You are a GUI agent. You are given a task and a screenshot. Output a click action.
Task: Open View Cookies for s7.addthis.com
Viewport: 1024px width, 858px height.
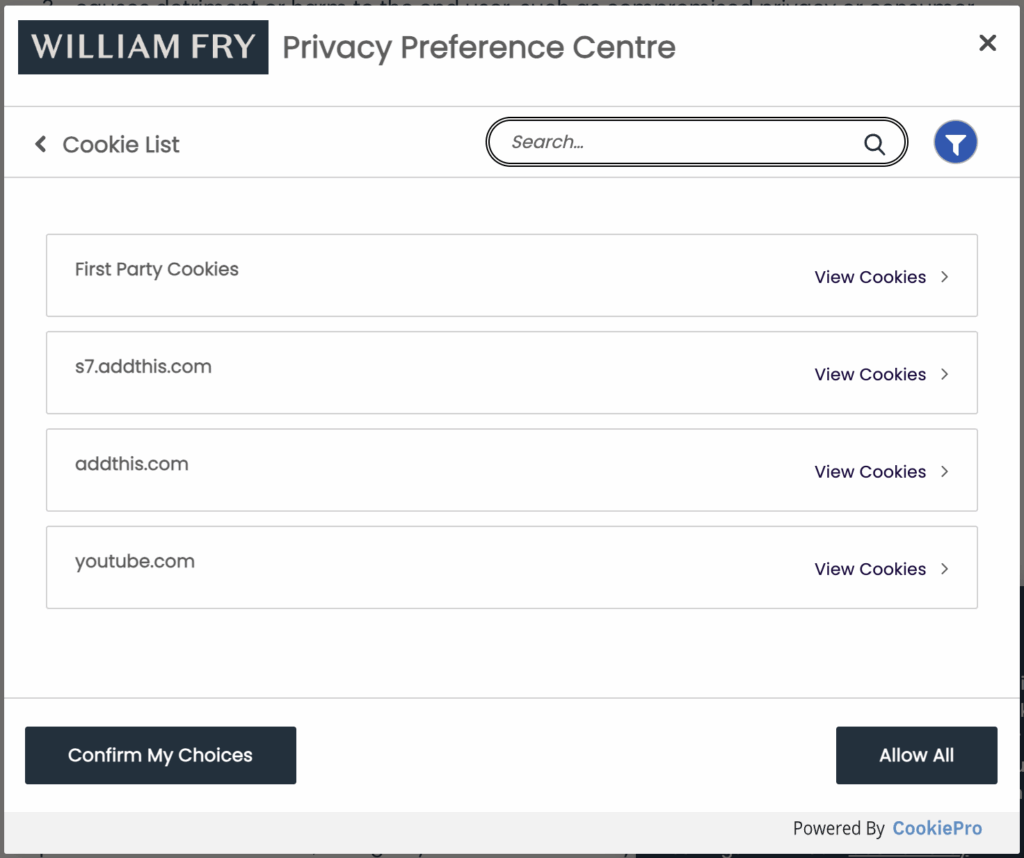click(x=870, y=374)
